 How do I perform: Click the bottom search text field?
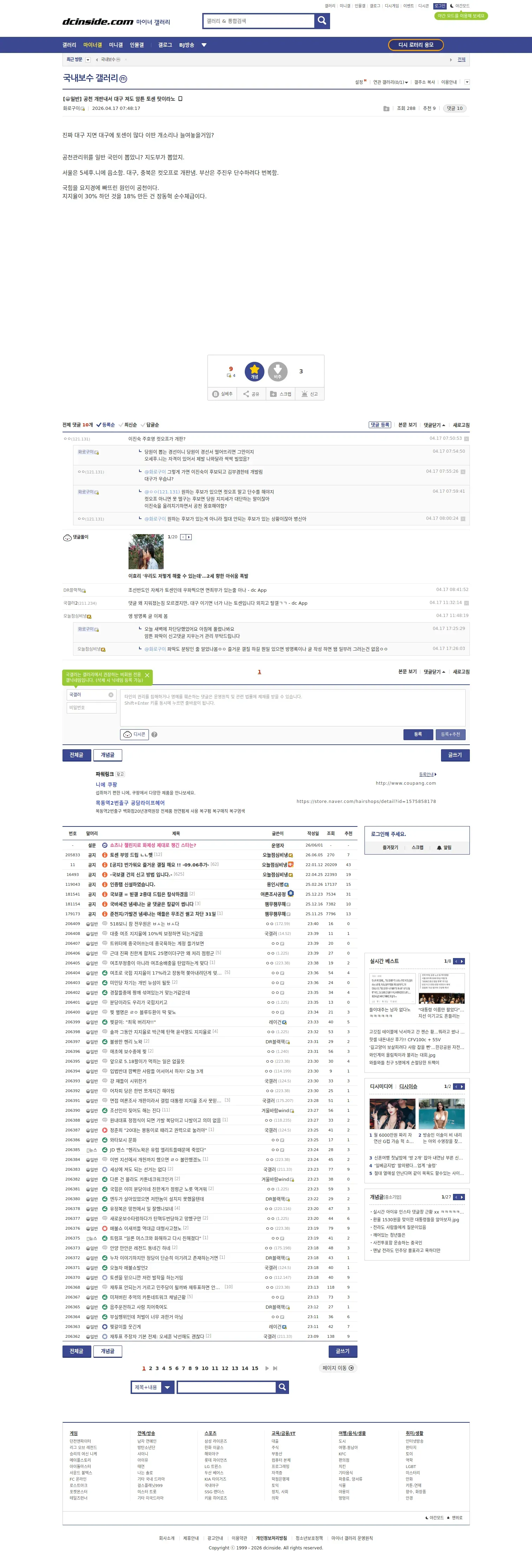pos(226,1387)
